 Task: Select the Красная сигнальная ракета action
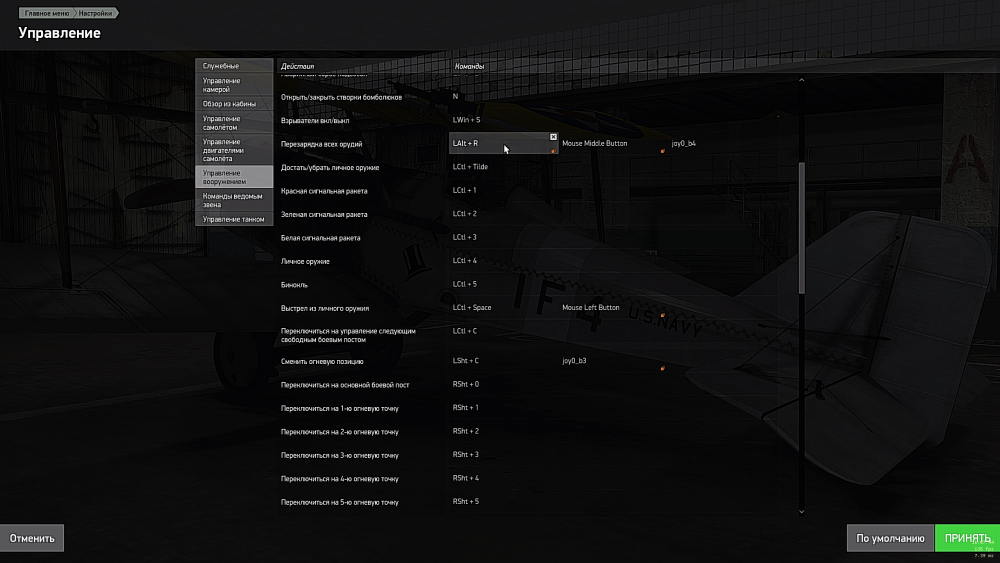point(324,191)
